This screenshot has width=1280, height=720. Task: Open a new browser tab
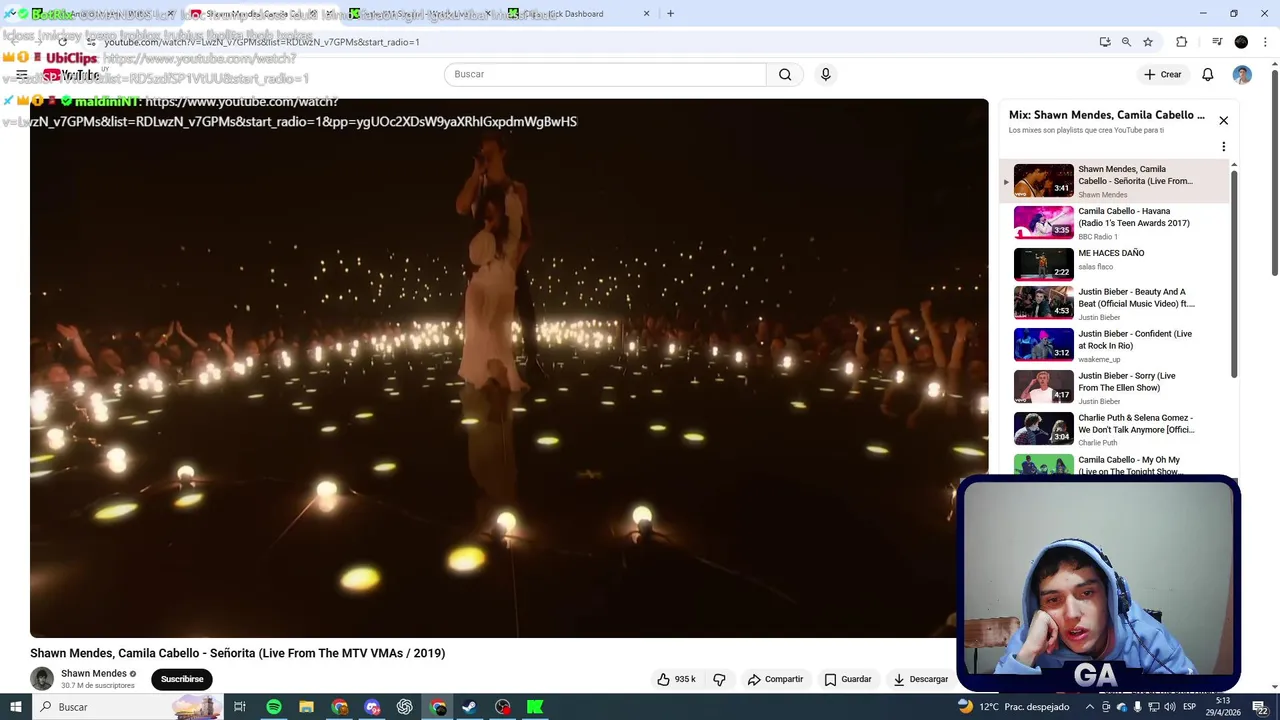(x=670, y=14)
